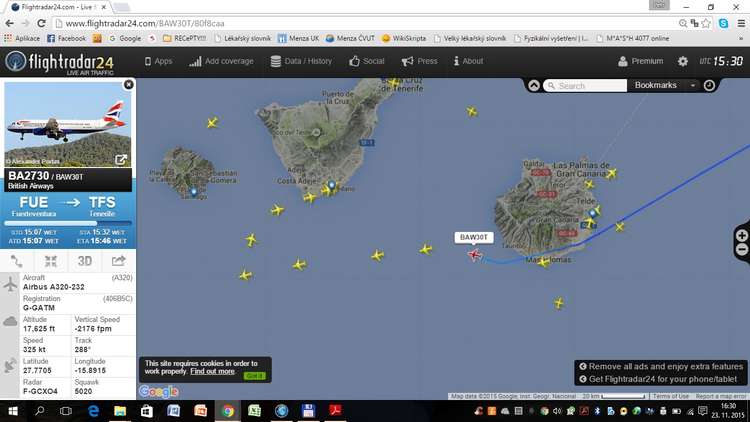This screenshot has width=750, height=422.
Task: Open the RECePTY!!! bookmarks folder
Action: 185,38
